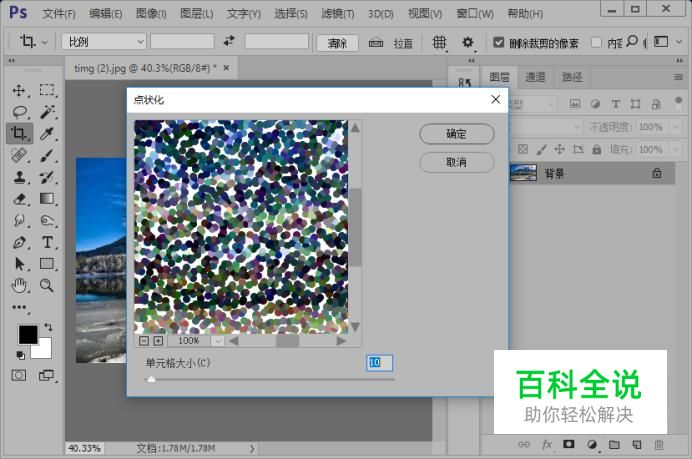Select the Gradient tool
The width and height of the screenshot is (692, 459).
[x=47, y=199]
